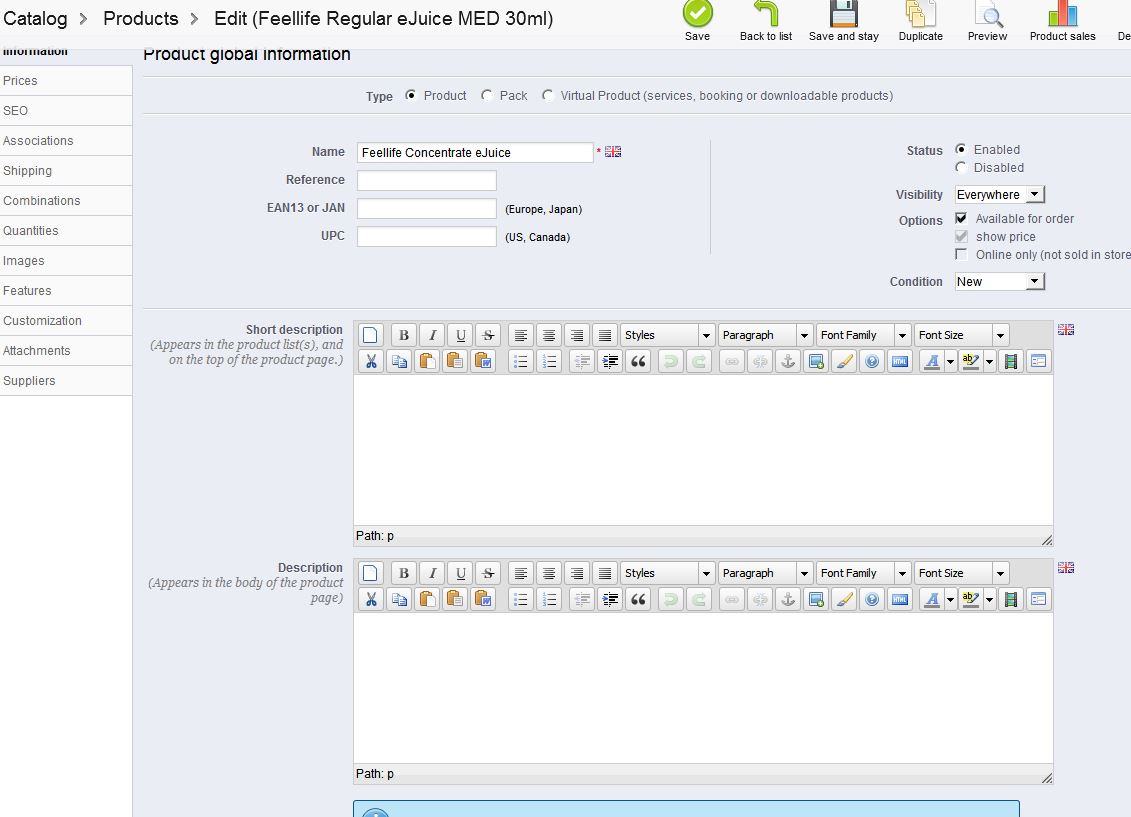Viewport: 1131px width, 817px height.
Task: Toggle bold in the Description editor
Action: coord(404,573)
